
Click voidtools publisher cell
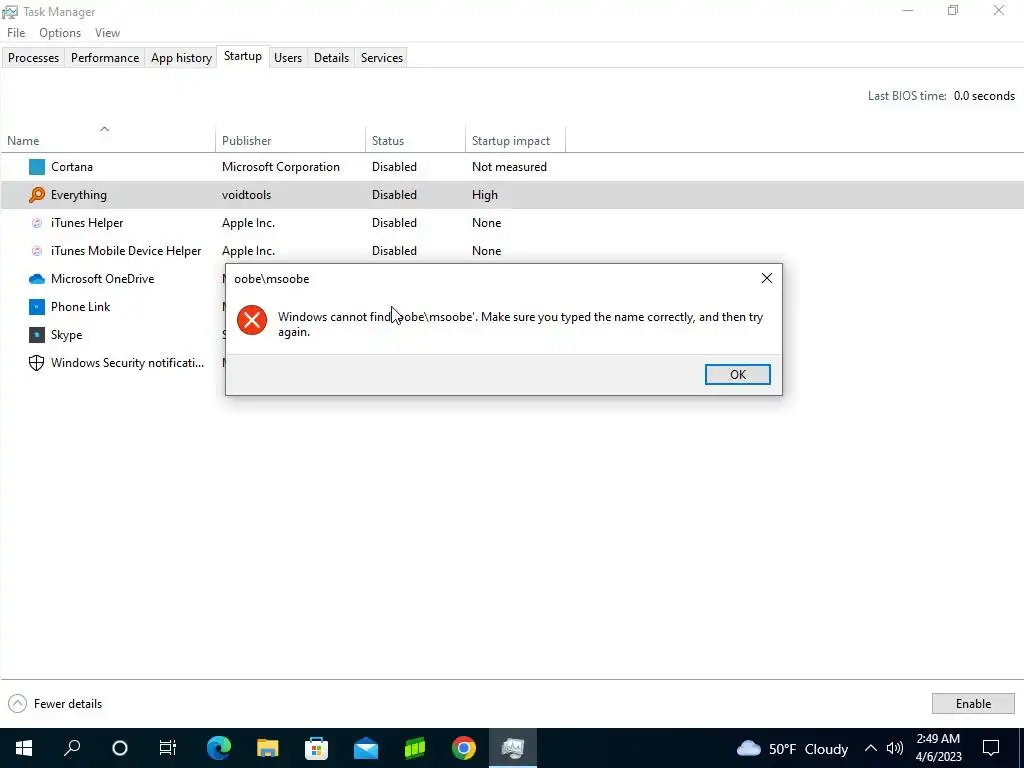(x=246, y=195)
